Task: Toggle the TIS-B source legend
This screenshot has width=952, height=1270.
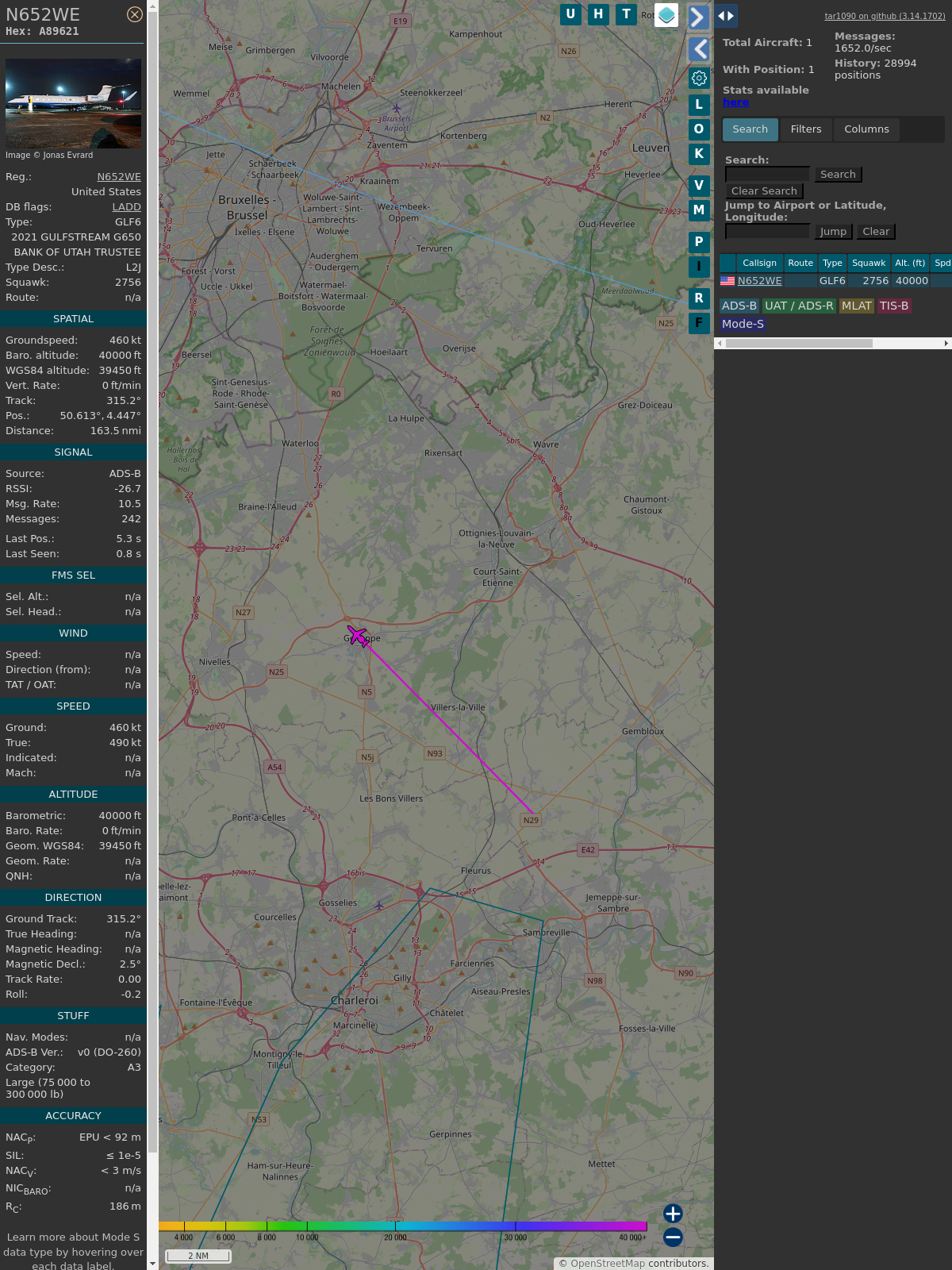Action: (x=894, y=306)
